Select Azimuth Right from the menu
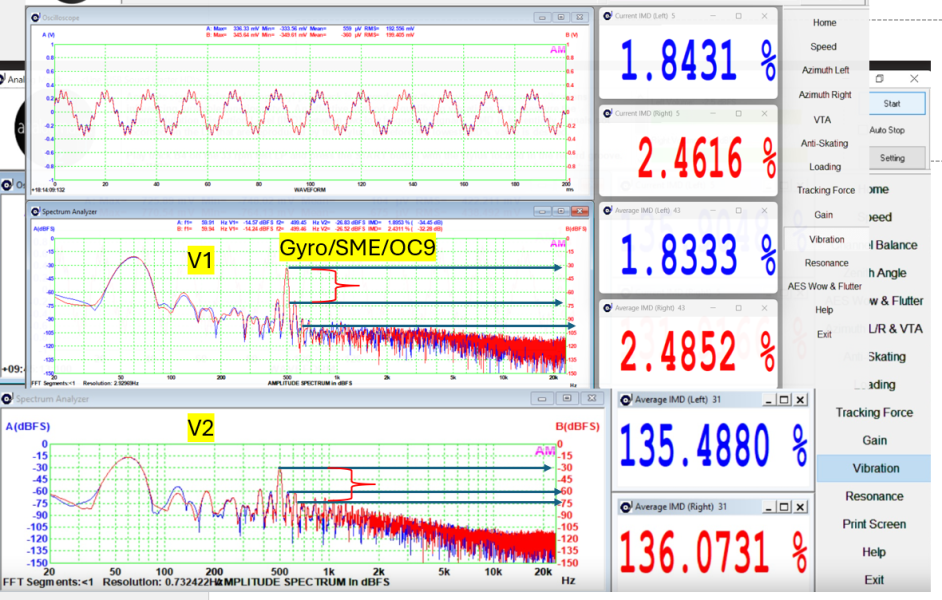This screenshot has width=942, height=600. (825, 95)
